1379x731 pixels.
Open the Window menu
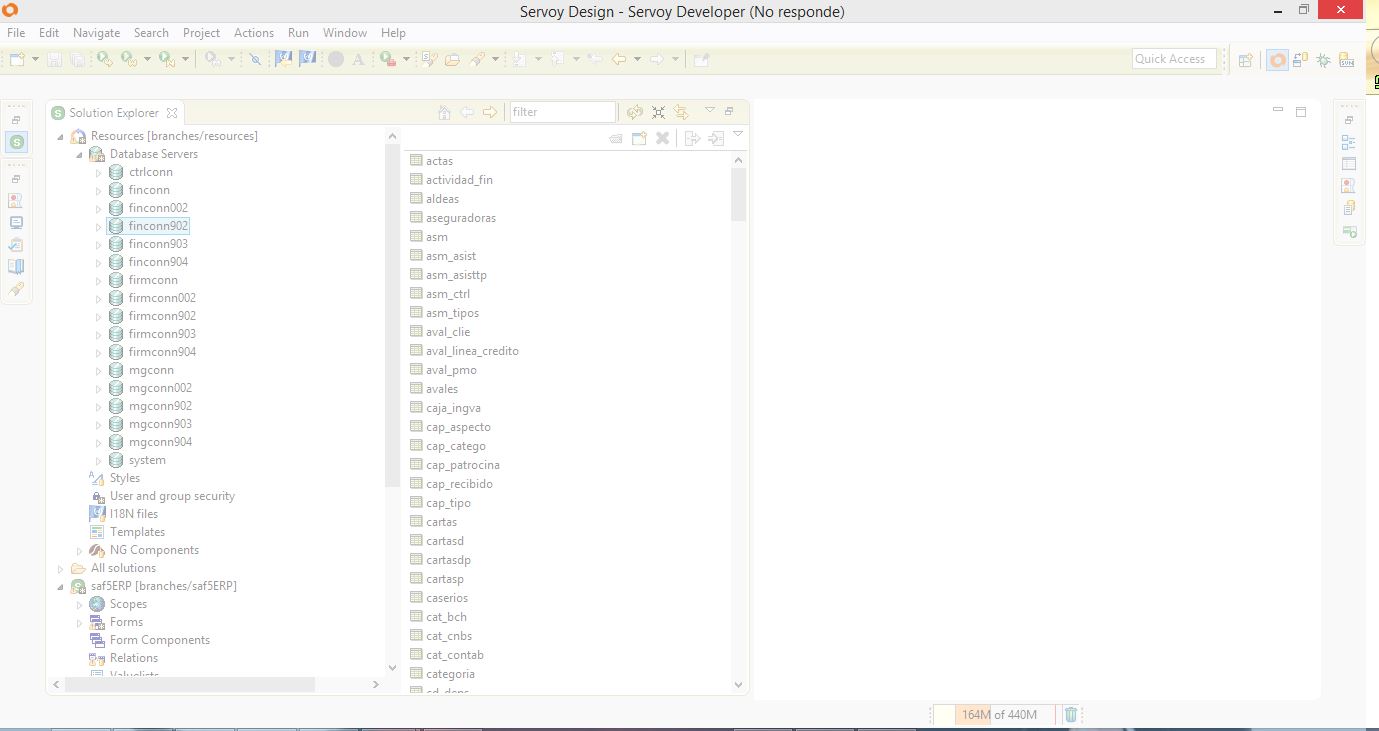pyautogui.click(x=345, y=33)
